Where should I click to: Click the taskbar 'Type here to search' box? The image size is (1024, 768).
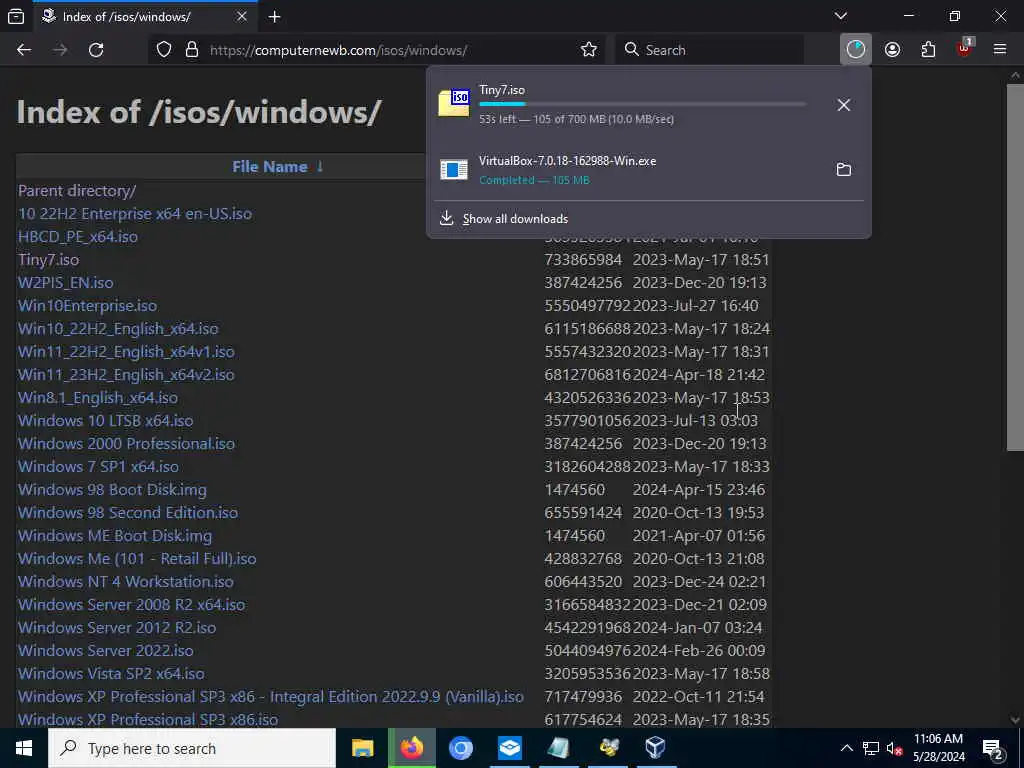point(192,748)
